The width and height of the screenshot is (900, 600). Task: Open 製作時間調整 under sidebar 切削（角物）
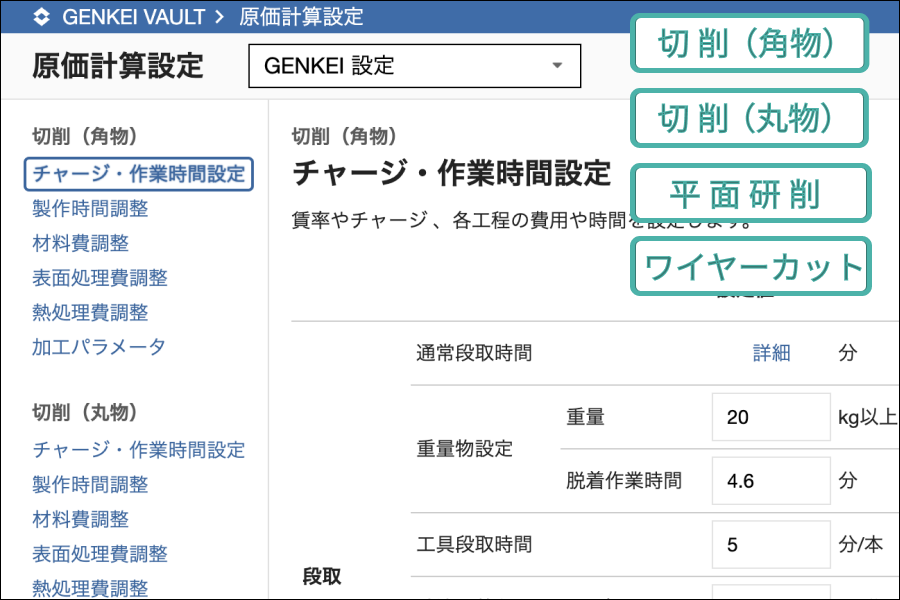(90, 209)
